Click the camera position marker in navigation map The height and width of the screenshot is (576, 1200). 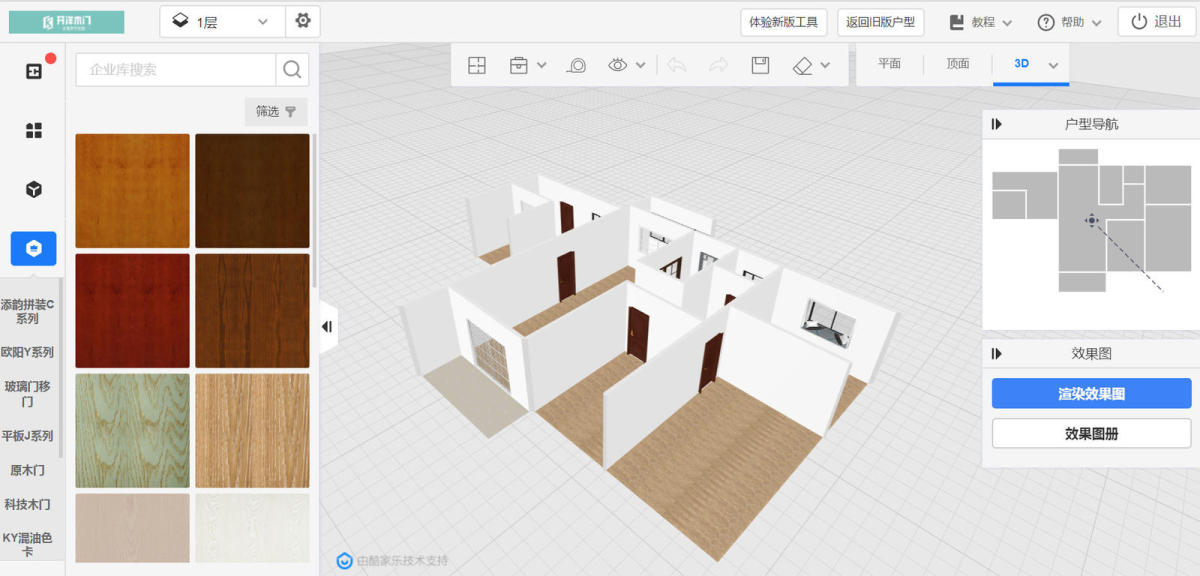point(1092,220)
